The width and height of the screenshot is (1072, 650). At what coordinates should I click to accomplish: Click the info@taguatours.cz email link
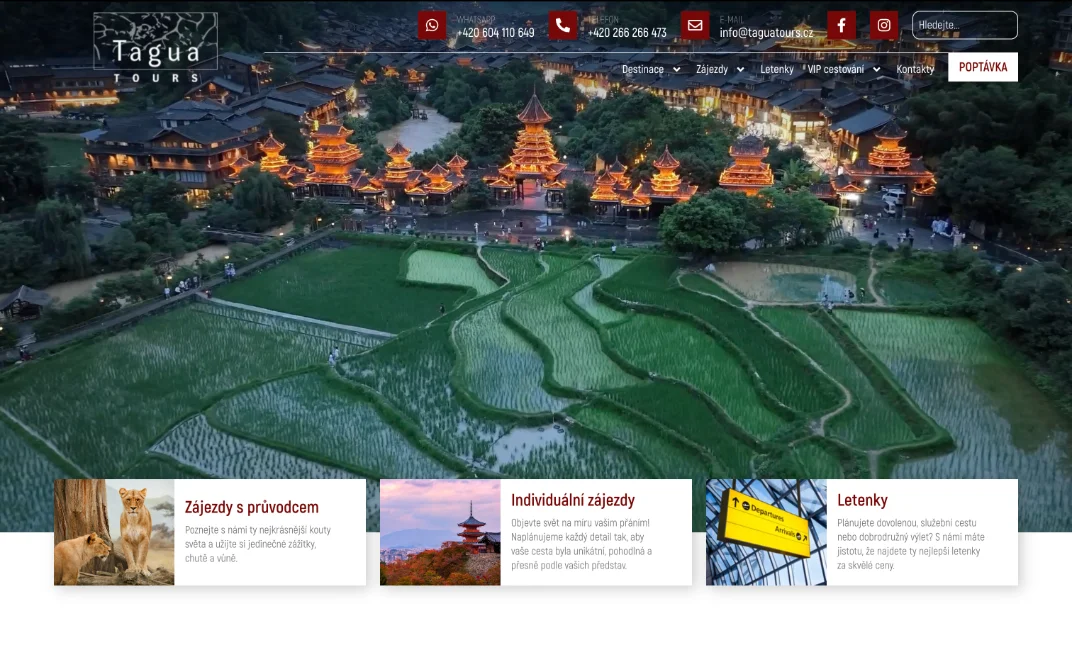pyautogui.click(x=766, y=32)
